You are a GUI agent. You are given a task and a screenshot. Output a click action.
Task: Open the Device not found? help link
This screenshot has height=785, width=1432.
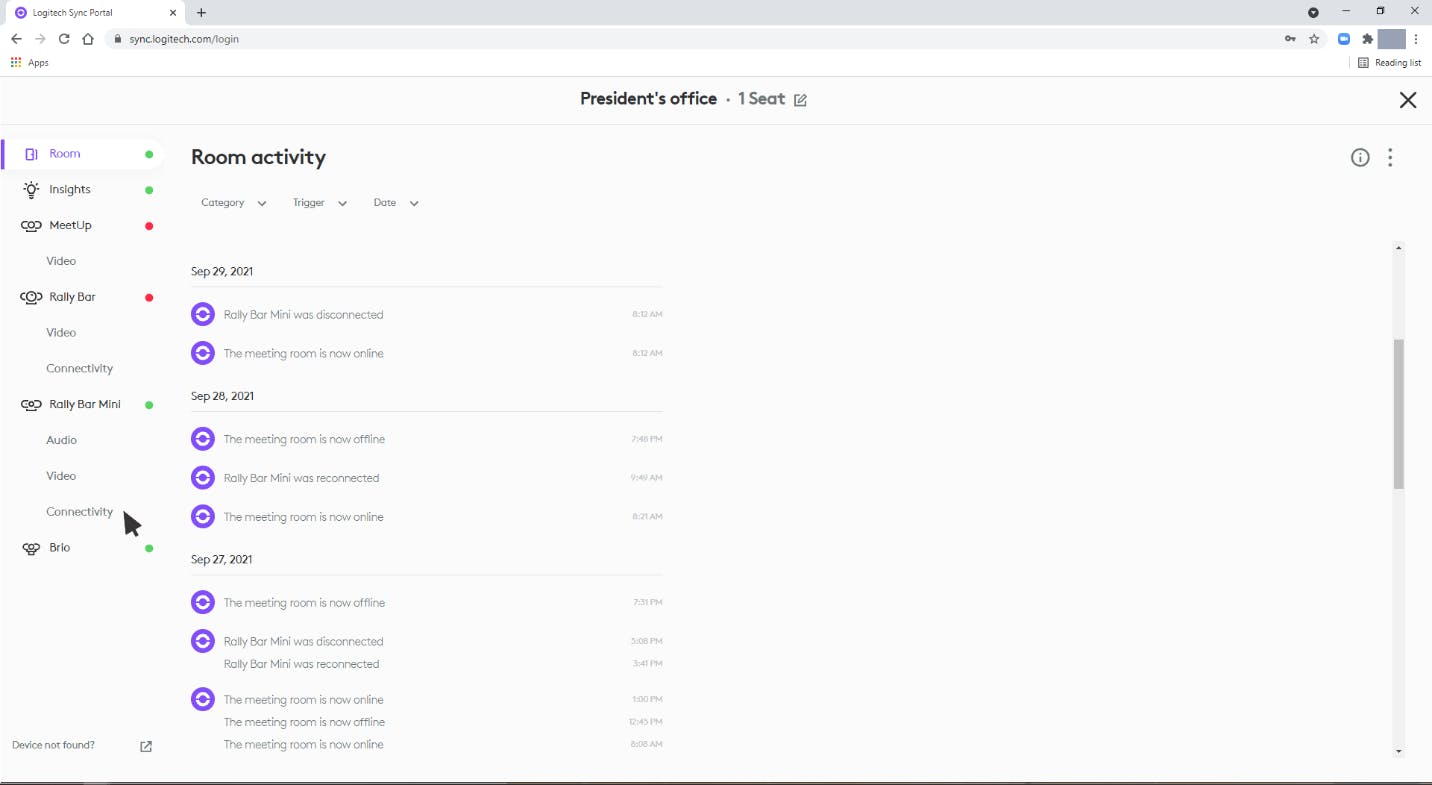pos(53,745)
